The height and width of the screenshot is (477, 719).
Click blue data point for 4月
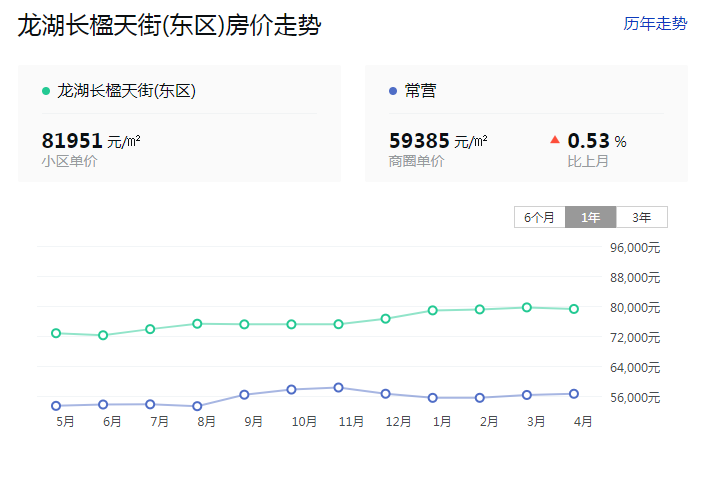click(x=574, y=394)
